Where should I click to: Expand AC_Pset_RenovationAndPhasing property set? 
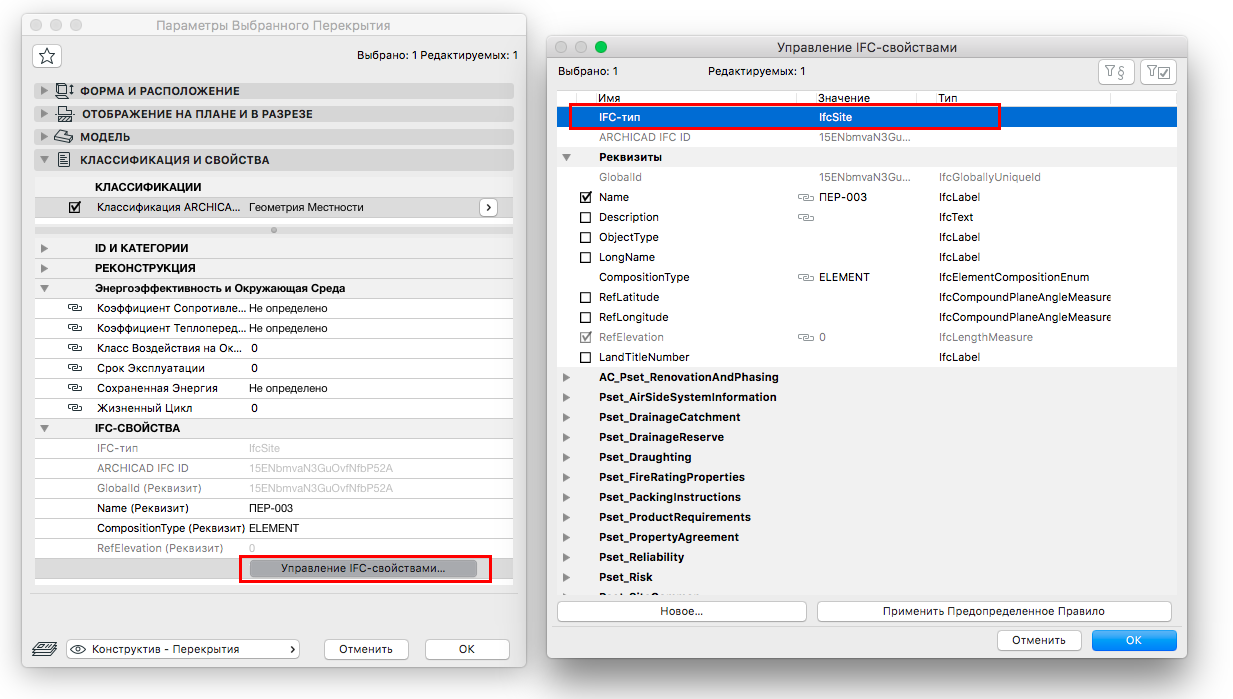pyautogui.click(x=566, y=377)
